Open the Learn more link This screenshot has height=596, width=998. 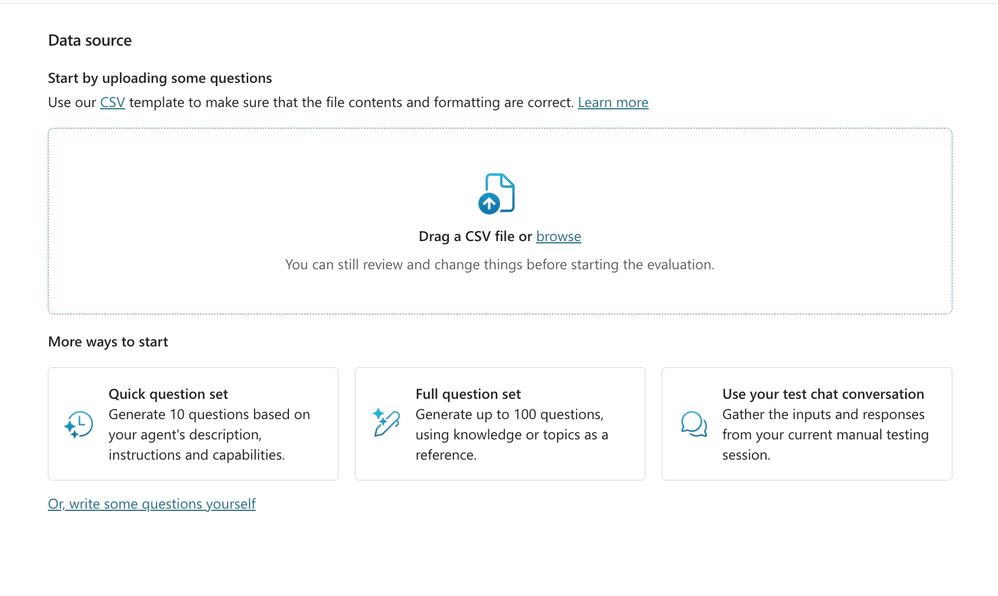point(613,102)
